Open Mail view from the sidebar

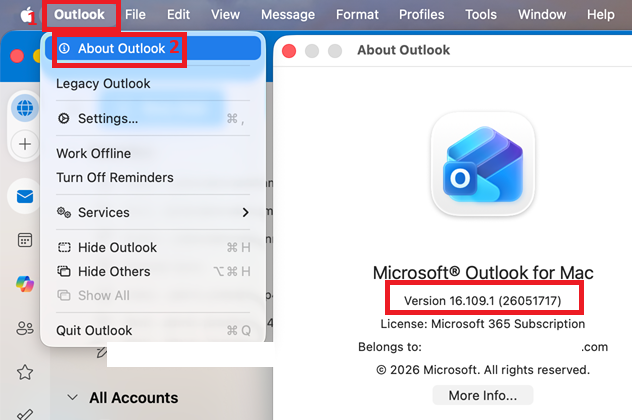coord(25,197)
